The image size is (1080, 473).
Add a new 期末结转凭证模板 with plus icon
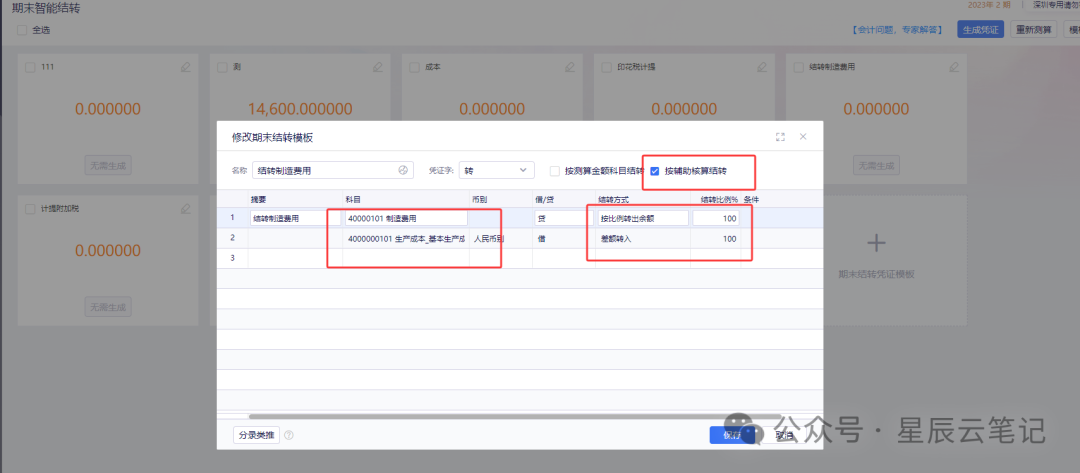click(875, 243)
